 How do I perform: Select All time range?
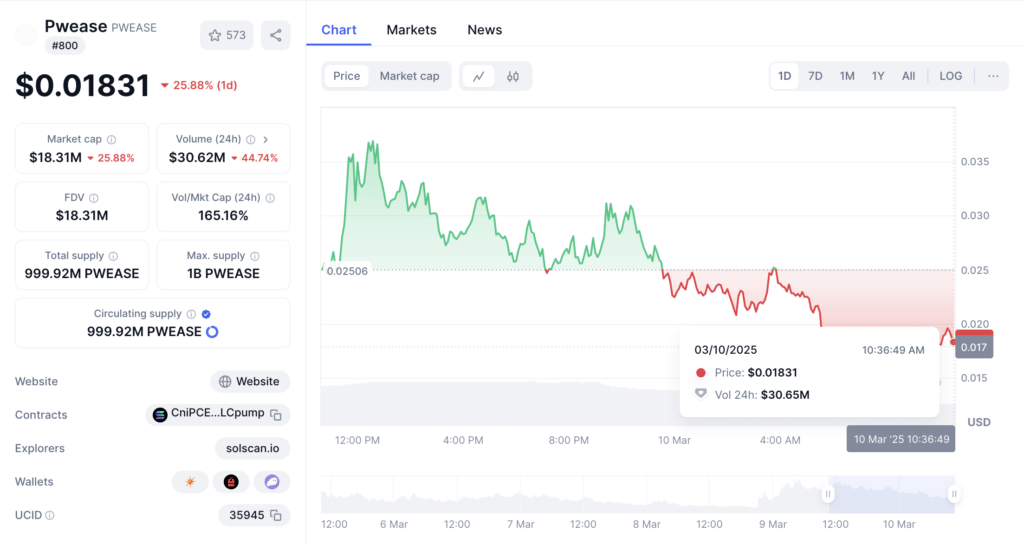click(908, 76)
